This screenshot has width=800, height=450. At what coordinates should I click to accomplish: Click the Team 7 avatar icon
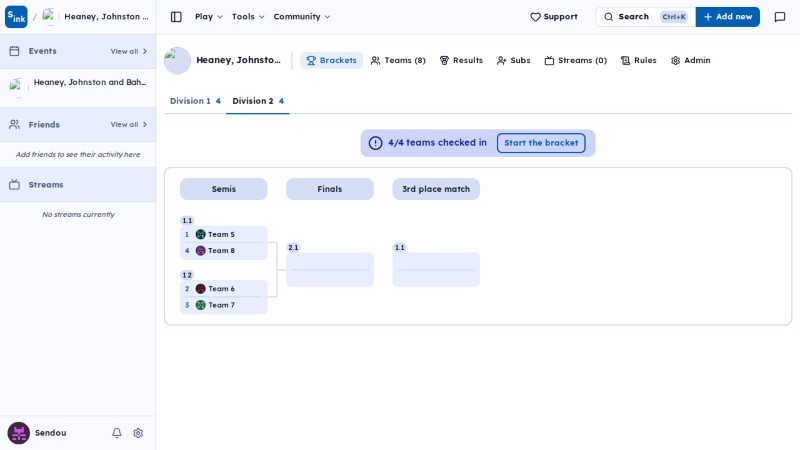coord(201,305)
